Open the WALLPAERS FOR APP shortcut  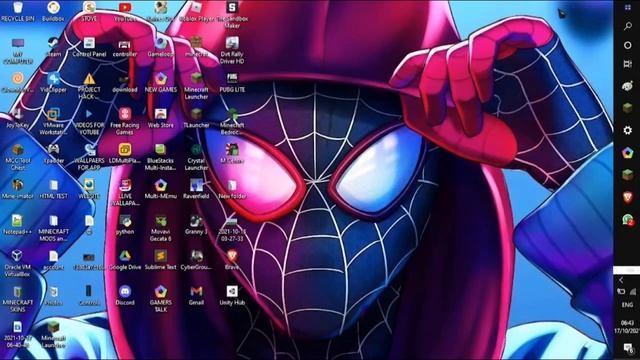pyautogui.click(x=89, y=157)
